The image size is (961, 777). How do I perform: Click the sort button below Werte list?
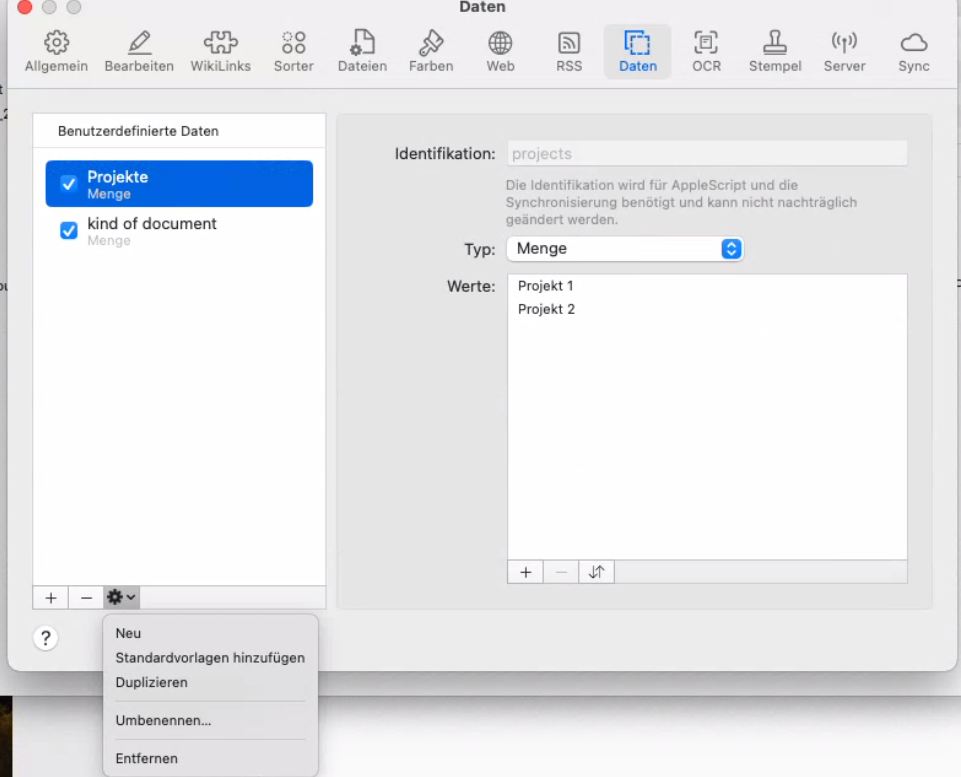point(597,572)
